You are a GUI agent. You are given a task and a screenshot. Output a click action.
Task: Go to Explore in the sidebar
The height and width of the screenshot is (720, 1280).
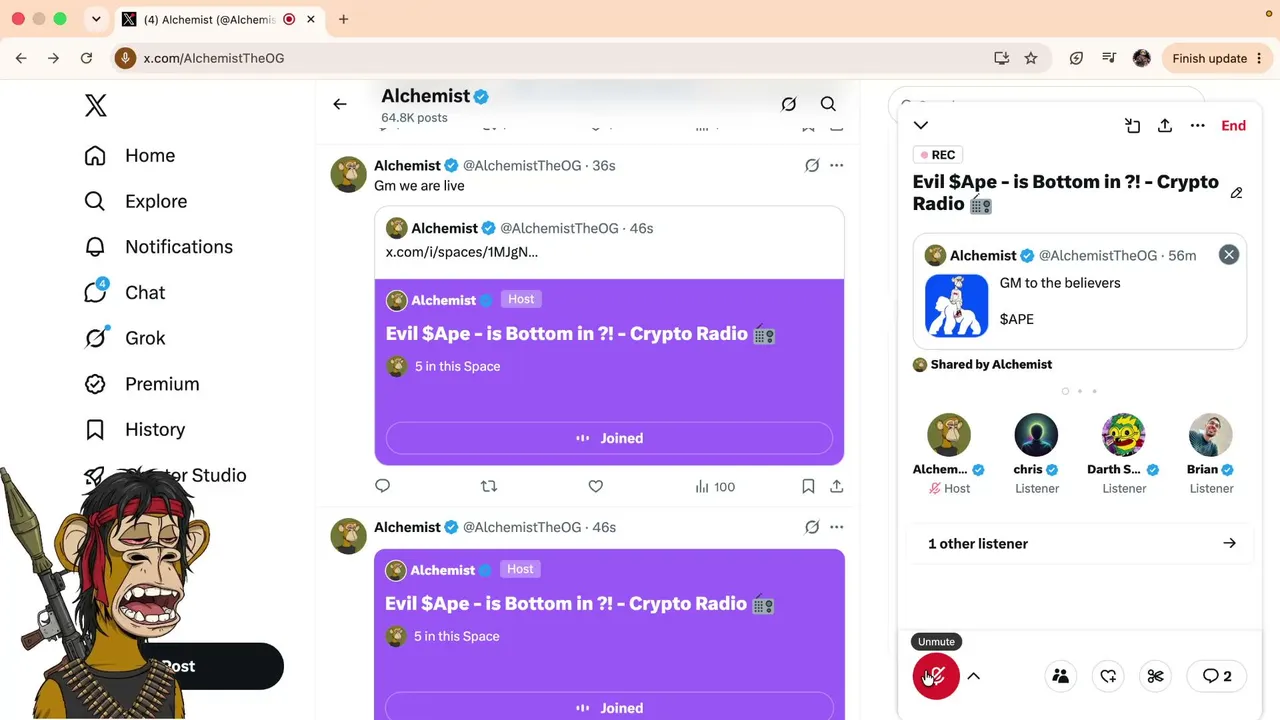point(136,201)
